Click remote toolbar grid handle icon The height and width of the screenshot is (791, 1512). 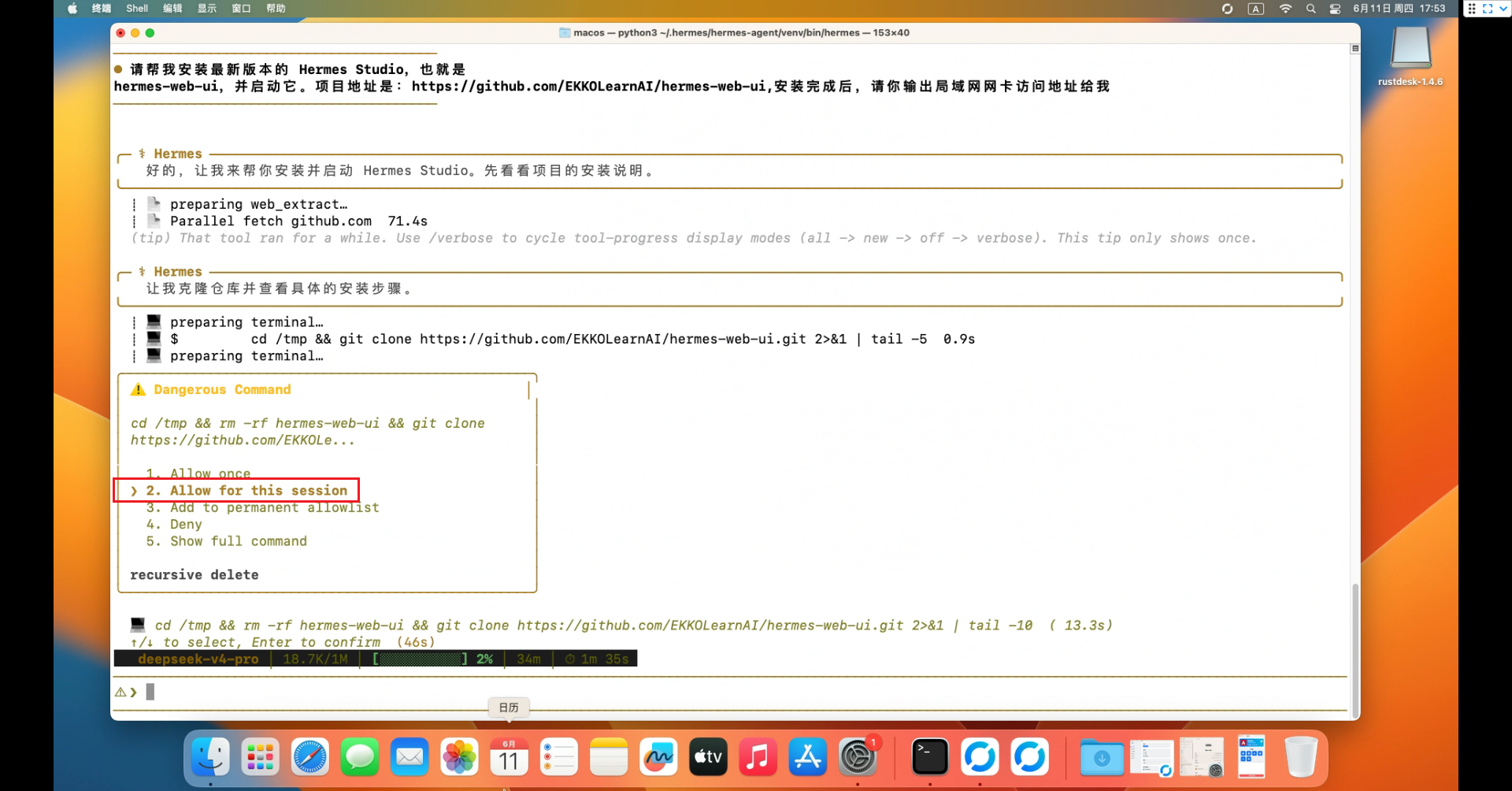1472,9
